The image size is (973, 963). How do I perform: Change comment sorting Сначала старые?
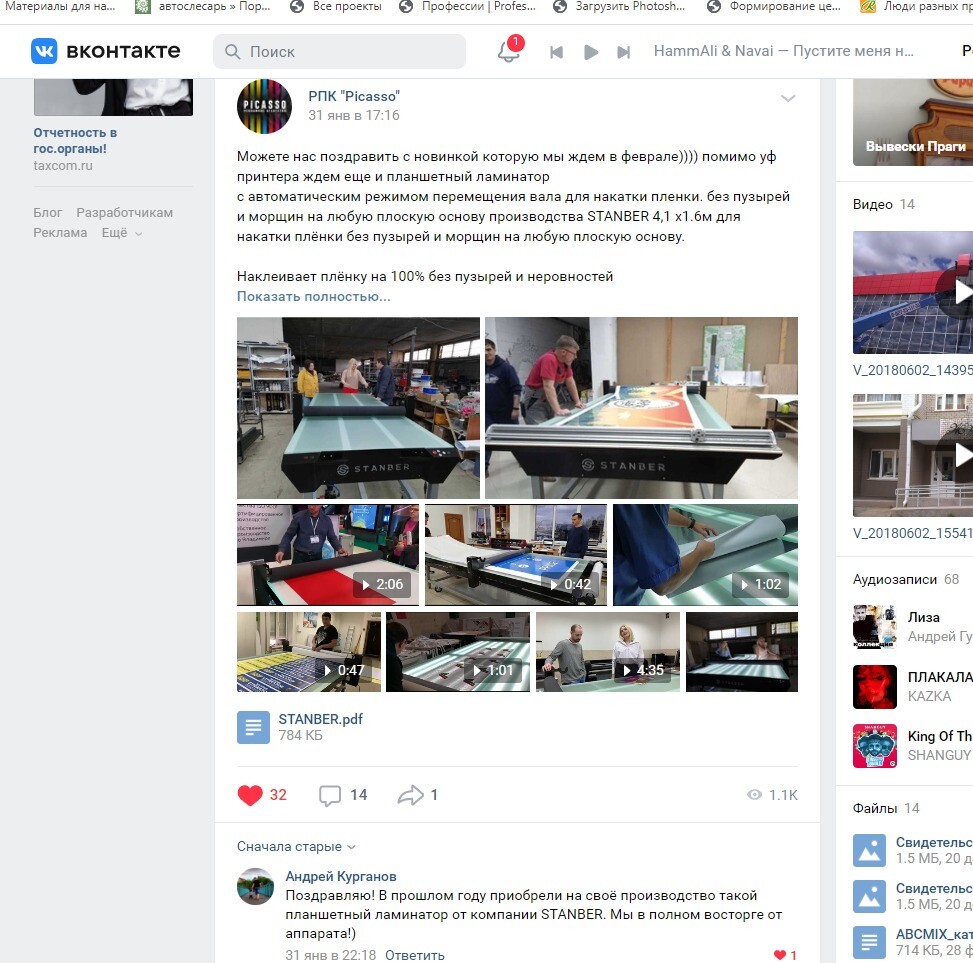point(296,846)
